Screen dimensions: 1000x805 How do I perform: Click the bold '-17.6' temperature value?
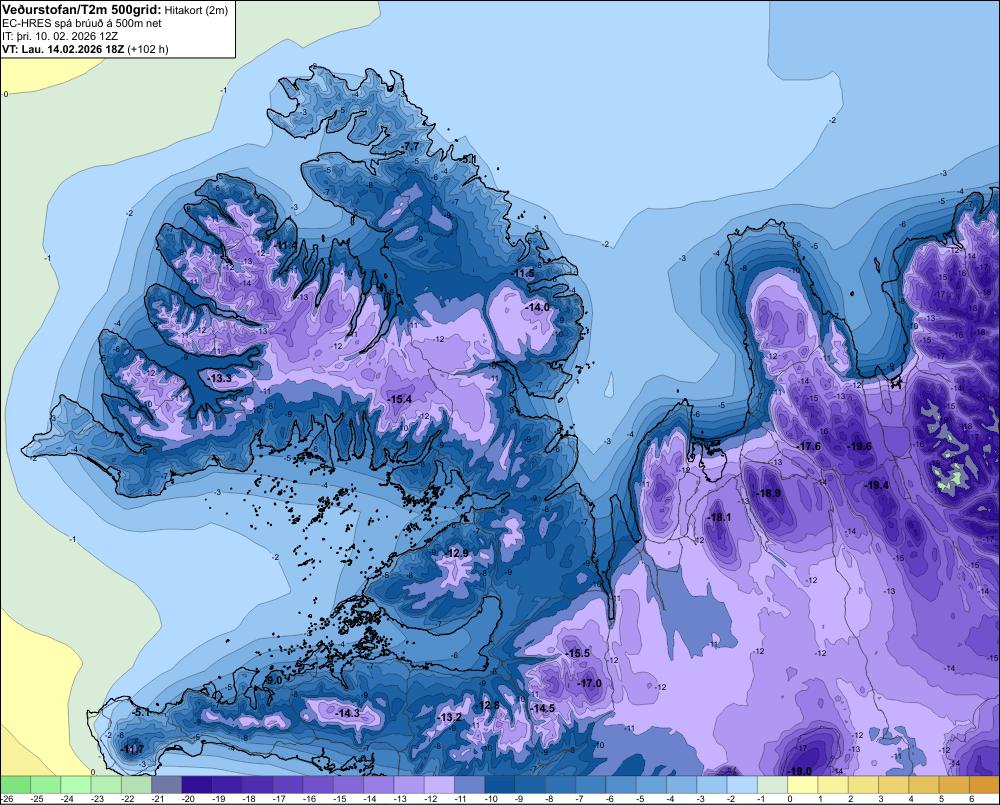tap(809, 447)
